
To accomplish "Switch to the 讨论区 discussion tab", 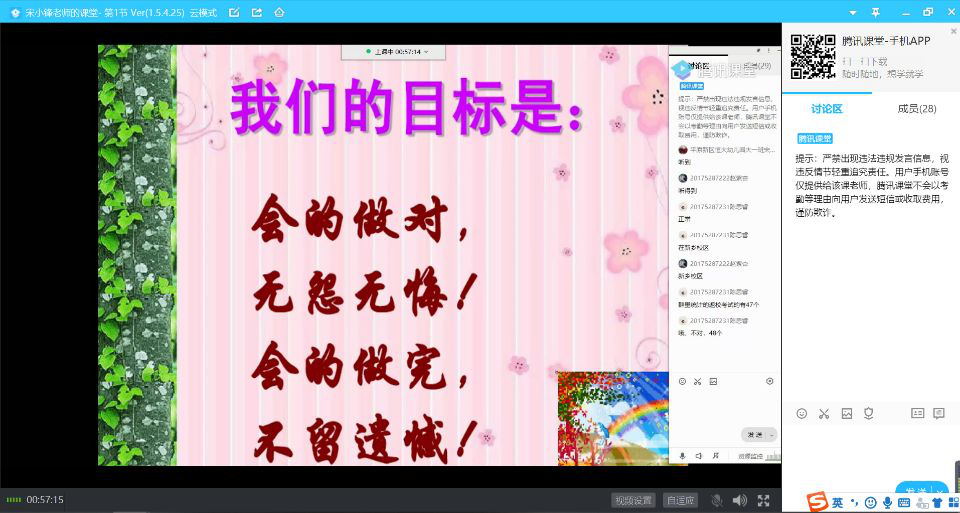I will tap(826, 108).
